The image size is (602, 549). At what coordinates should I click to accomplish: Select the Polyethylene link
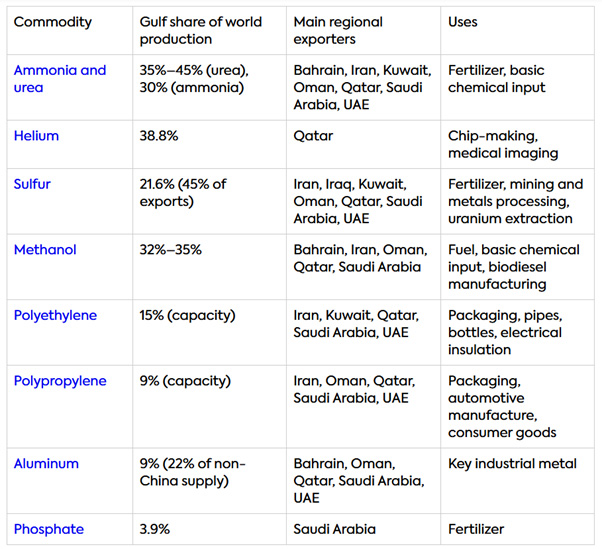55,315
